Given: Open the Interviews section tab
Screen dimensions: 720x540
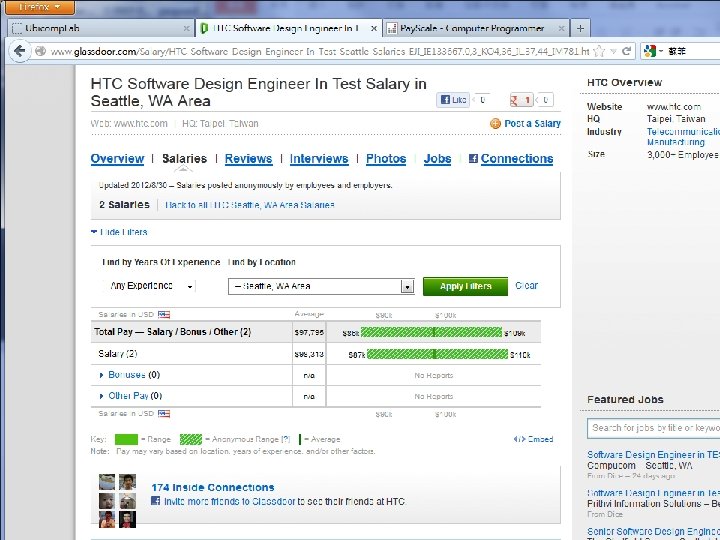Looking at the screenshot, I should (319, 158).
